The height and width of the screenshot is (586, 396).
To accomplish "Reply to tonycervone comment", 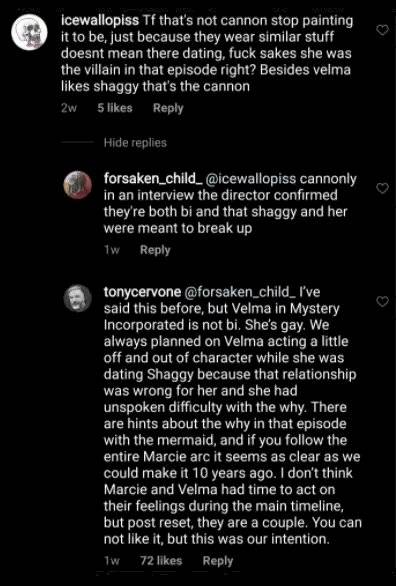I will (218, 561).
